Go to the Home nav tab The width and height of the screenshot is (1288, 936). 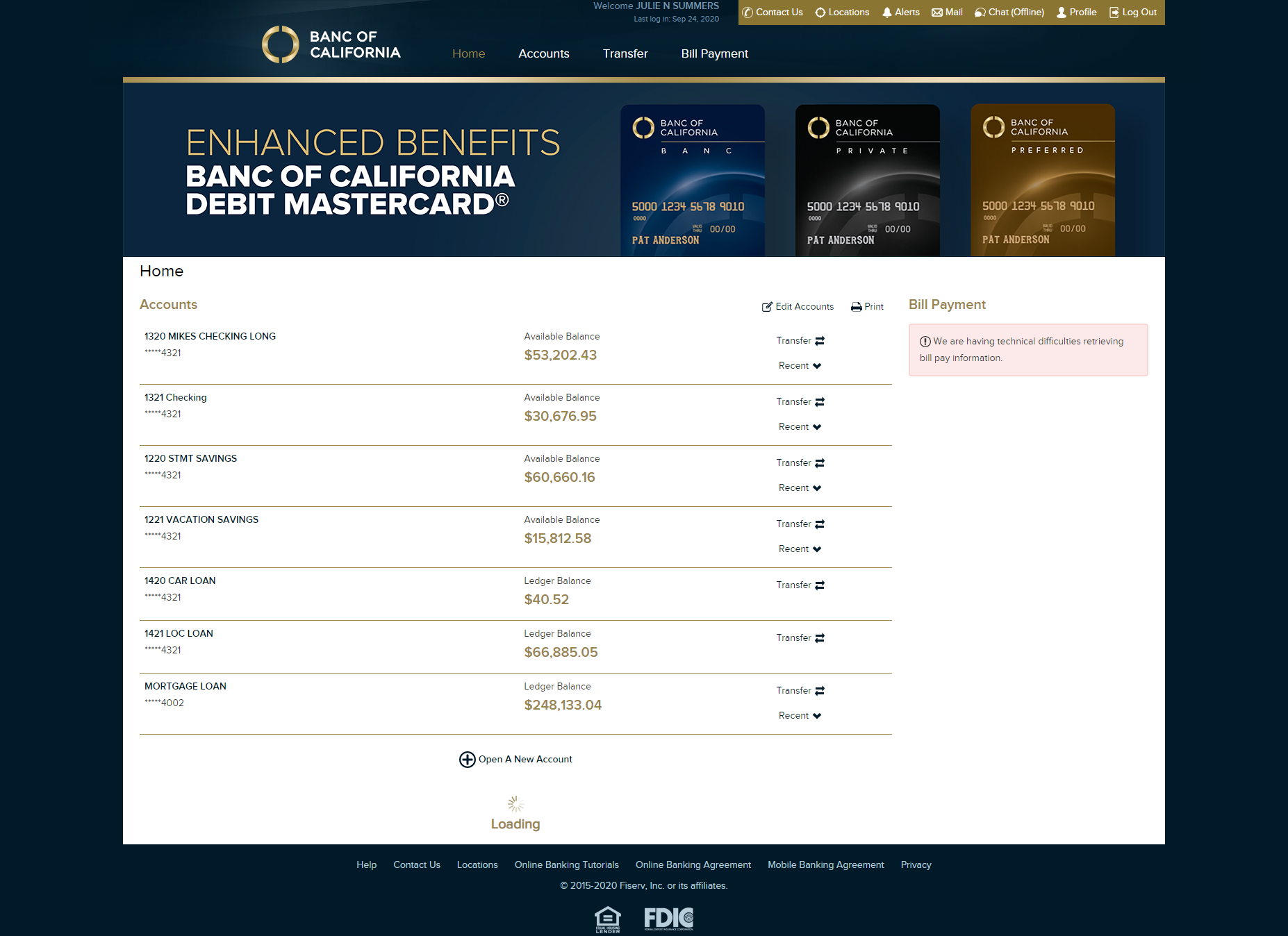pos(468,53)
